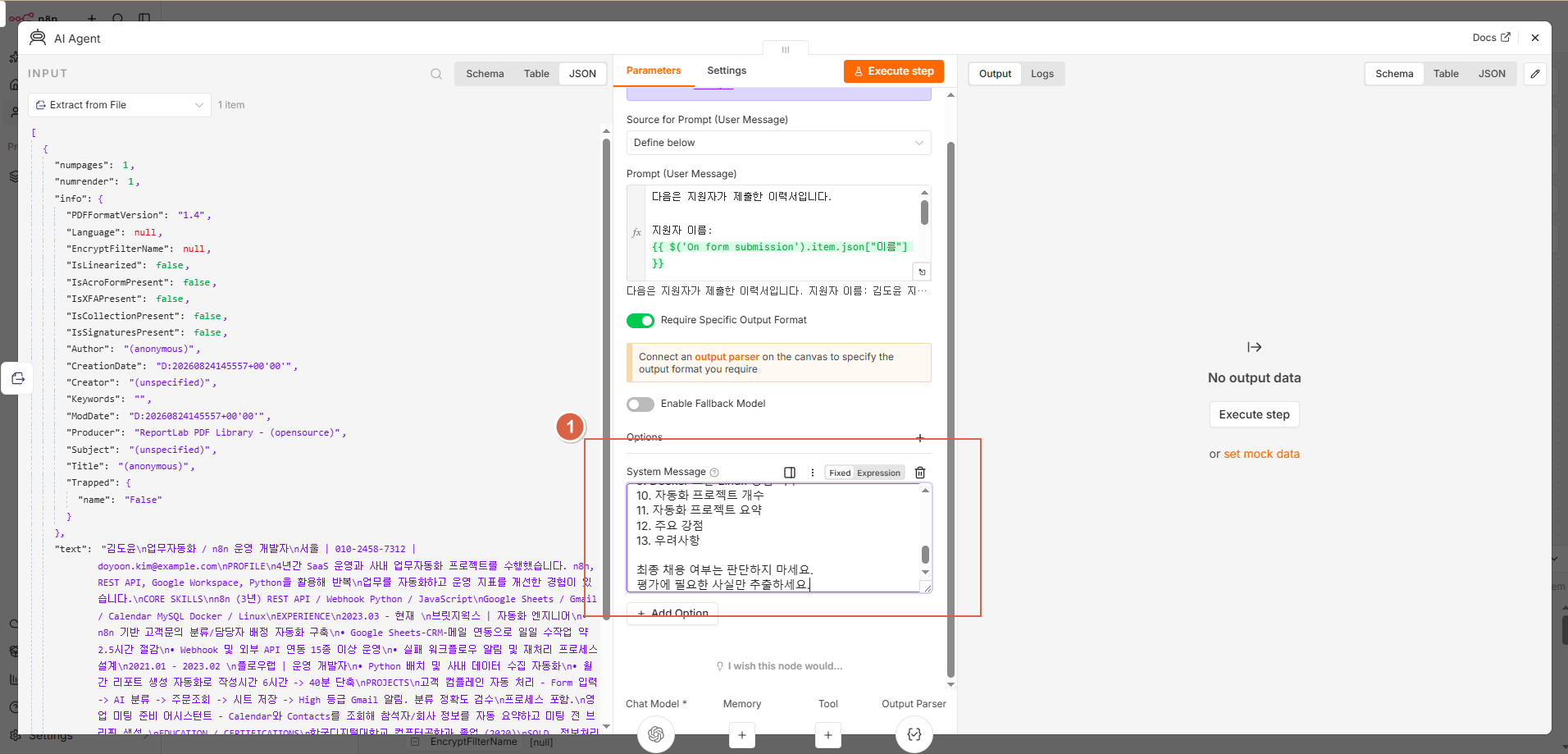The height and width of the screenshot is (754, 1568).
Task: Open set mock data link
Action: coord(1261,454)
